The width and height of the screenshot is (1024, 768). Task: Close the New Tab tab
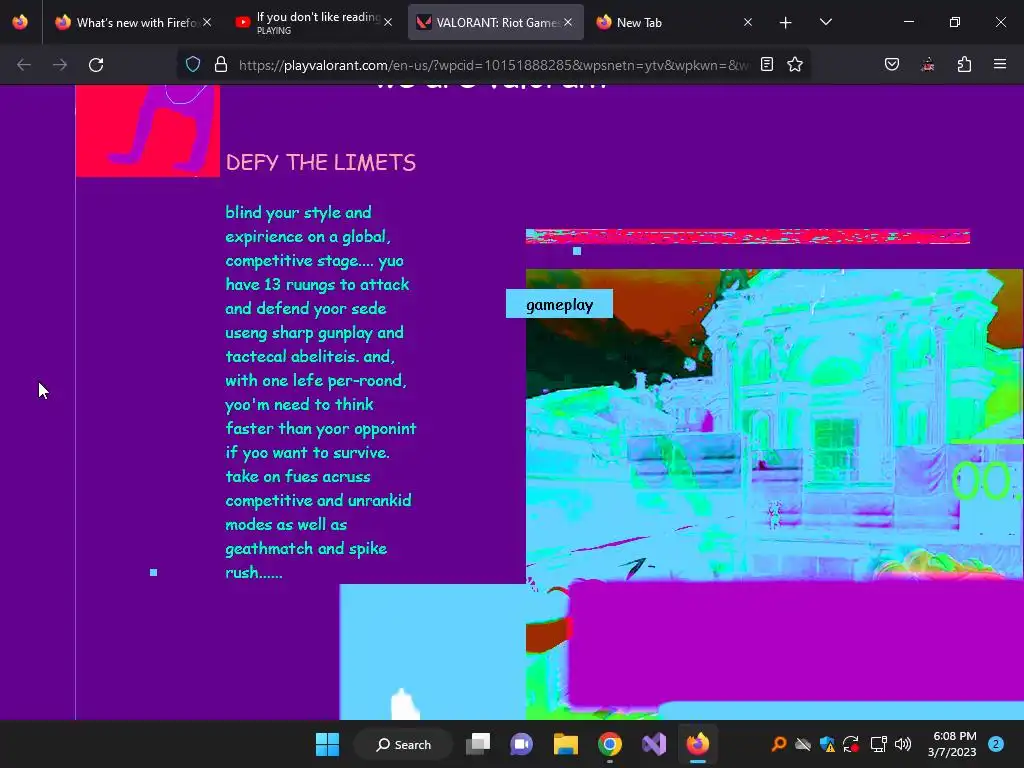[x=748, y=22]
